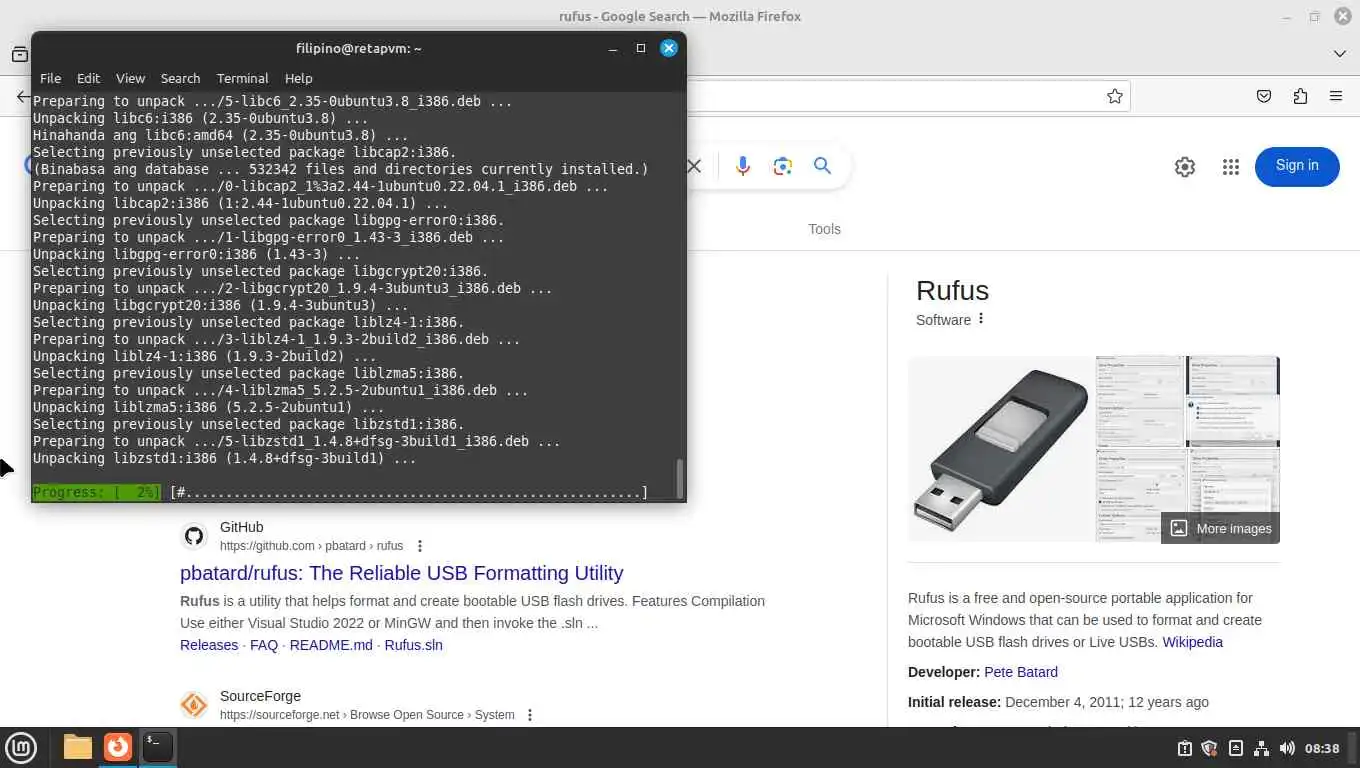Open options dots beside the SourceForge result URL
The width and height of the screenshot is (1360, 768).
(x=530, y=715)
